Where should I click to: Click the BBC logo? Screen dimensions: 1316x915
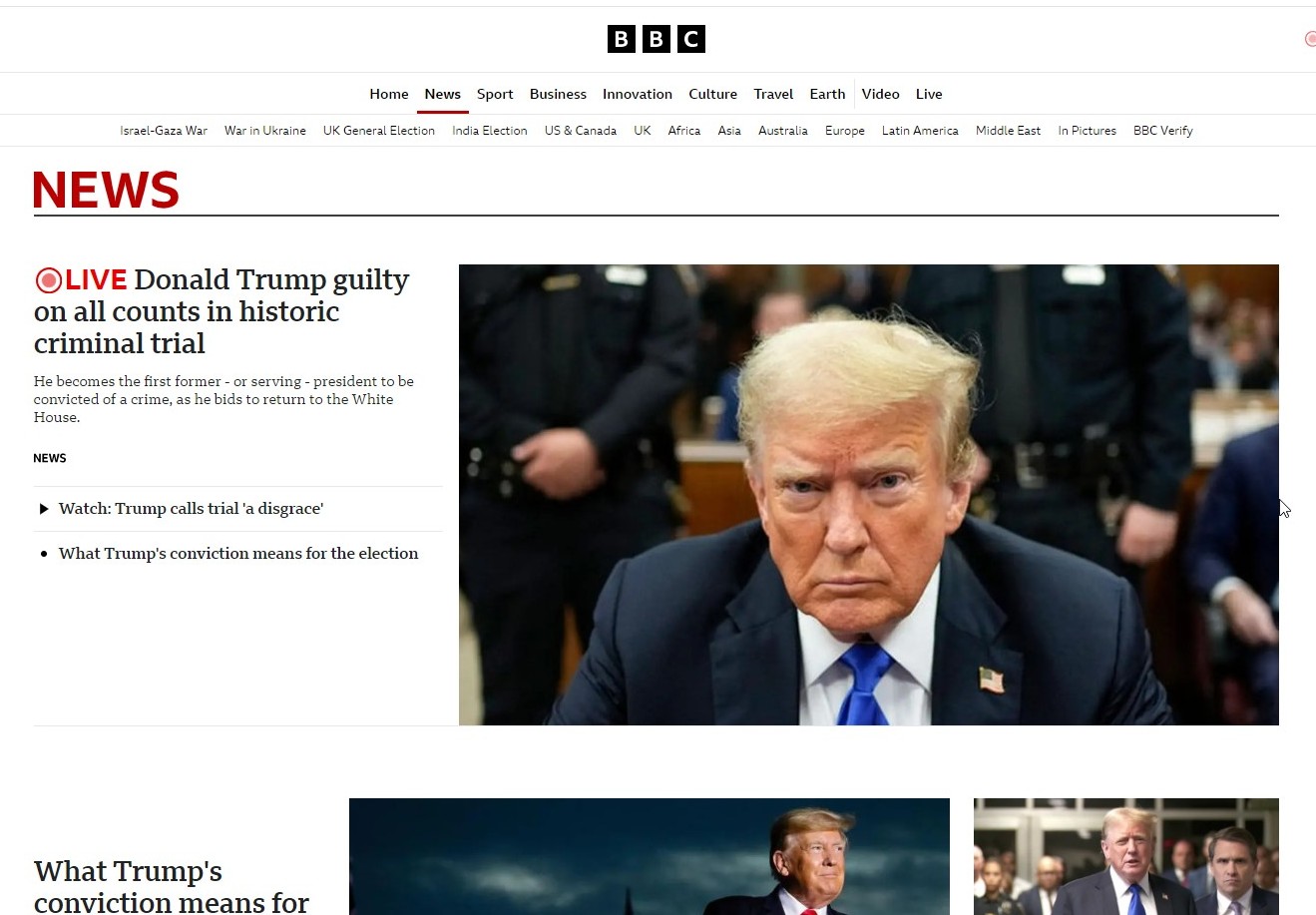coord(657,39)
